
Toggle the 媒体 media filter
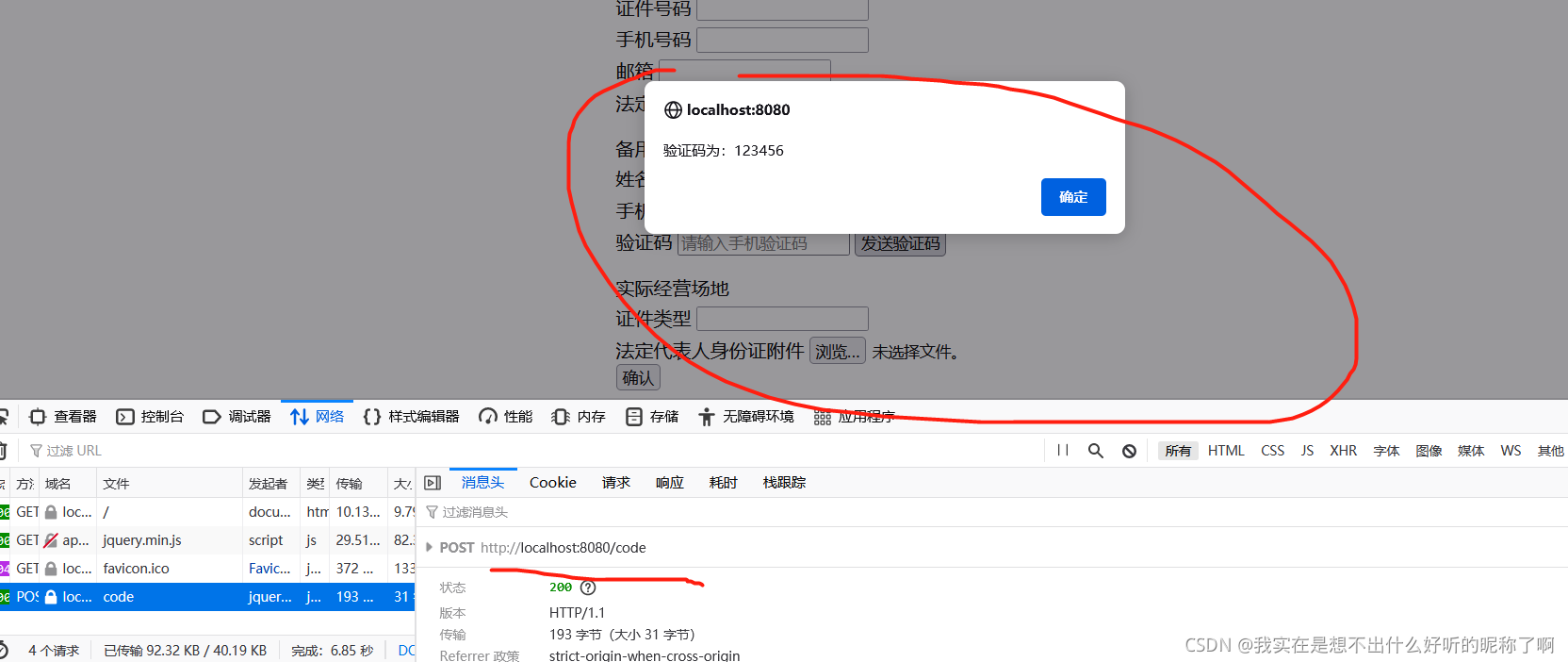1471,451
